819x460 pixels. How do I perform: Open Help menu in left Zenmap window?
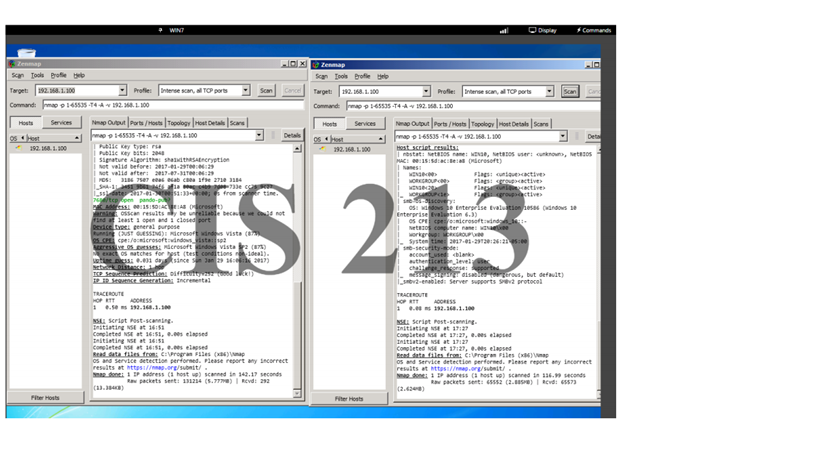79,75
